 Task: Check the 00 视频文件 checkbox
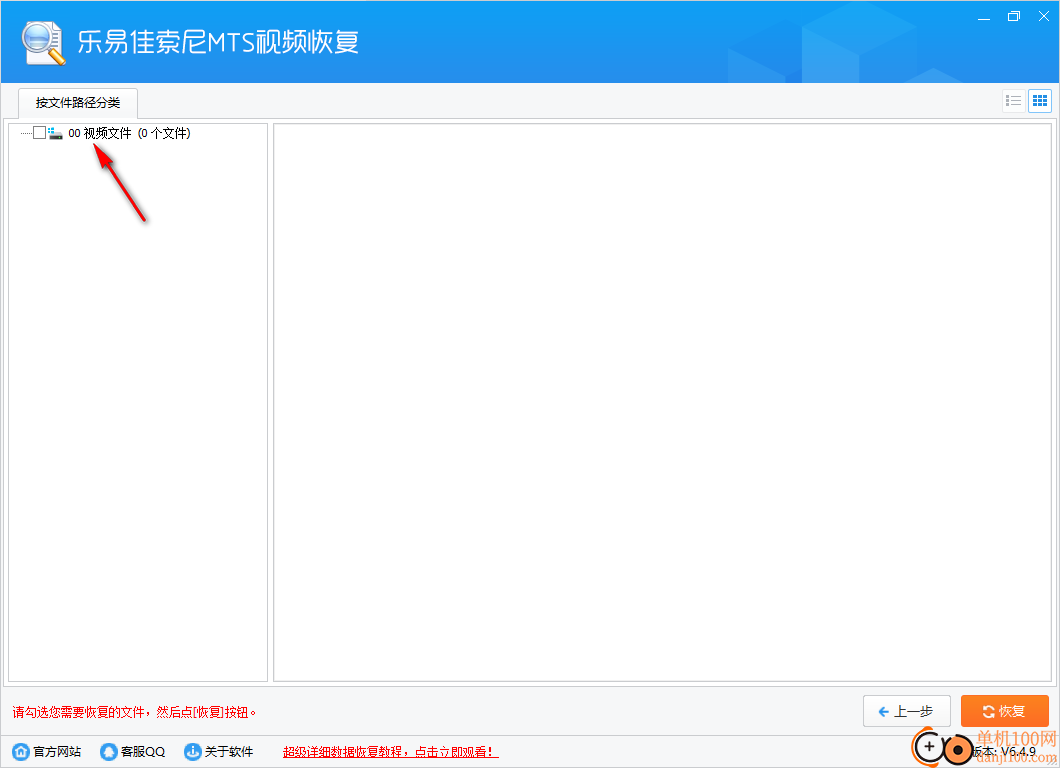pyautogui.click(x=39, y=133)
